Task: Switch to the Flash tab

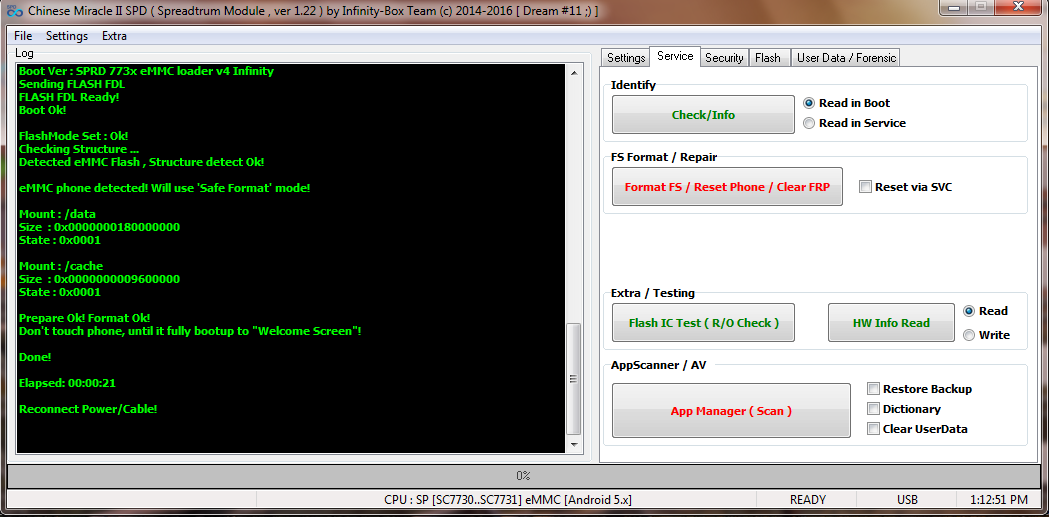Action: 768,58
